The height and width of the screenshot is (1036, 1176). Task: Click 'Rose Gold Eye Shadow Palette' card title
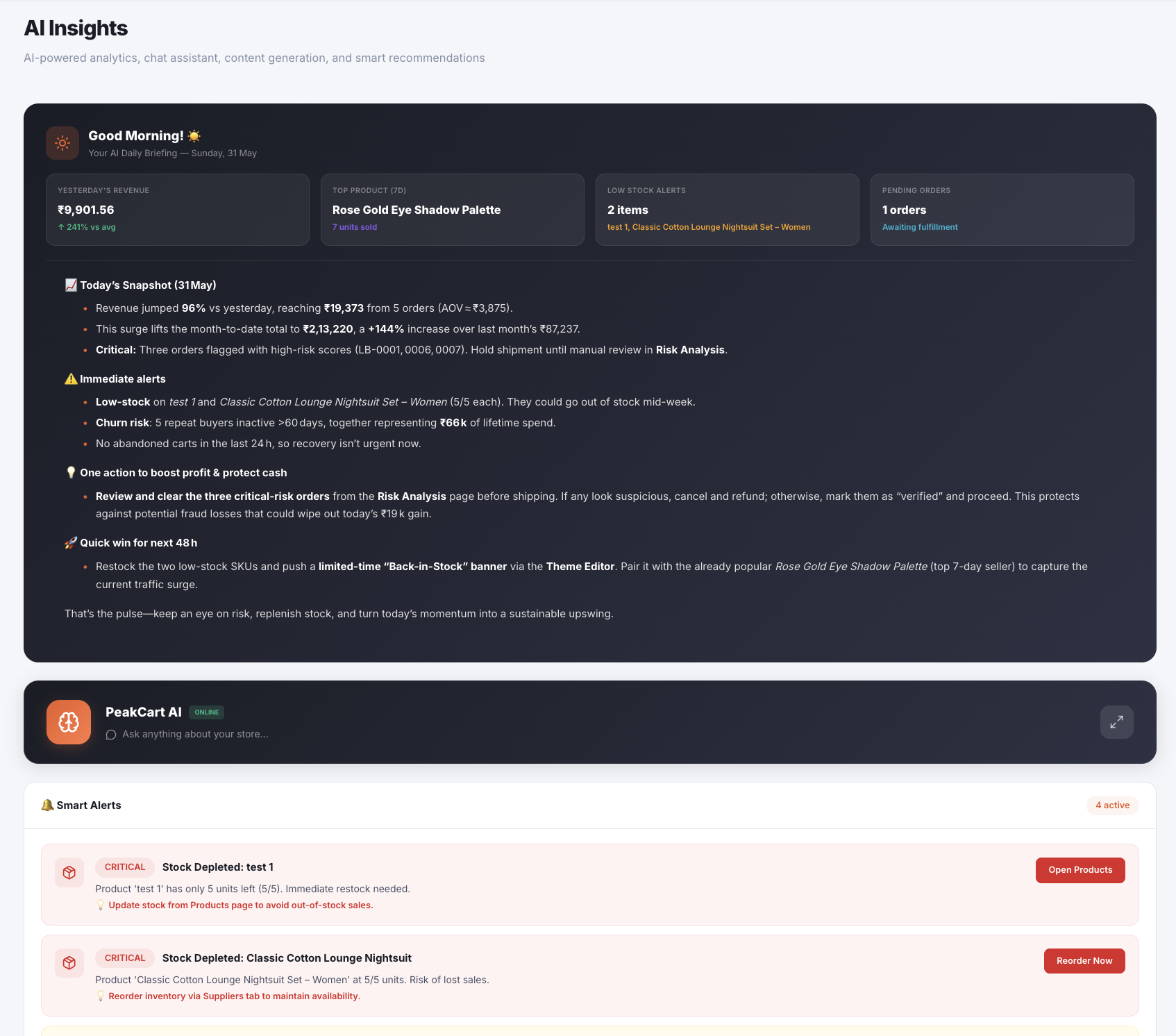pyautogui.click(x=417, y=210)
